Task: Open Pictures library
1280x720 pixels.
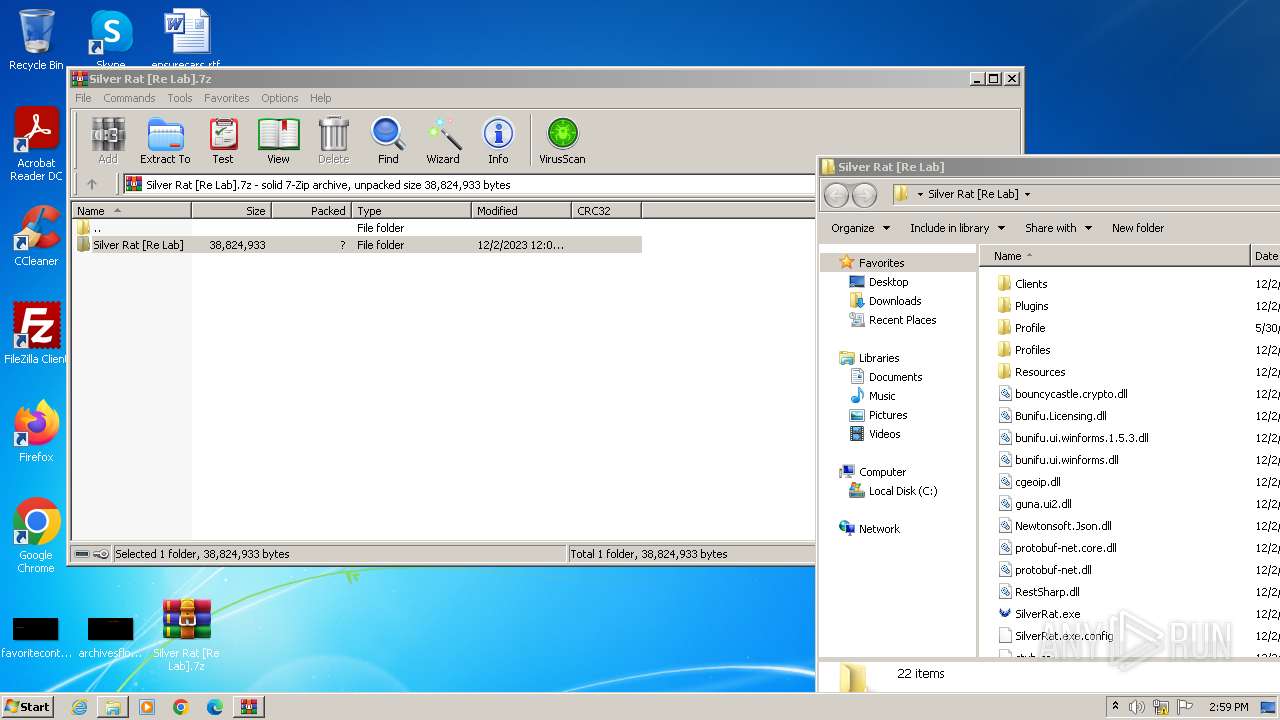Action: pyautogui.click(x=888, y=415)
